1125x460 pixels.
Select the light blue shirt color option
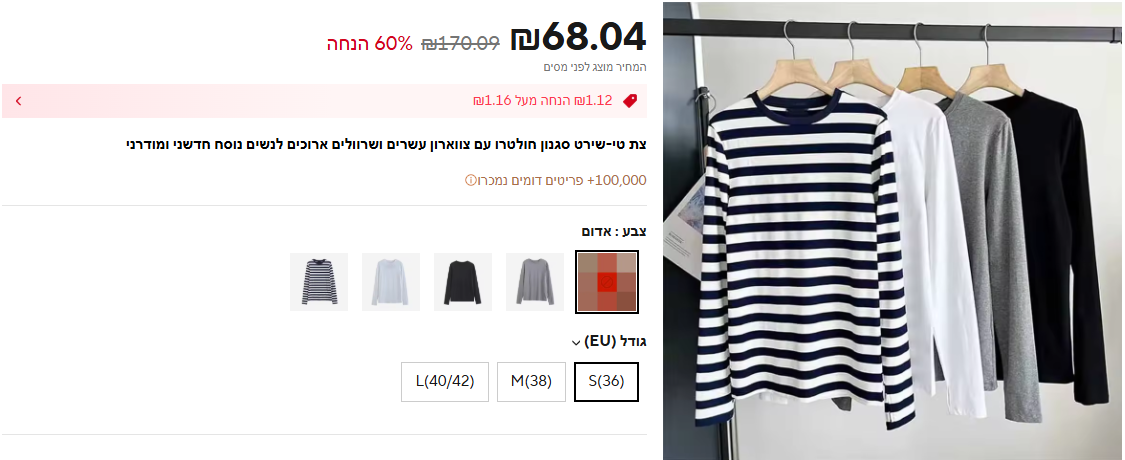click(391, 282)
